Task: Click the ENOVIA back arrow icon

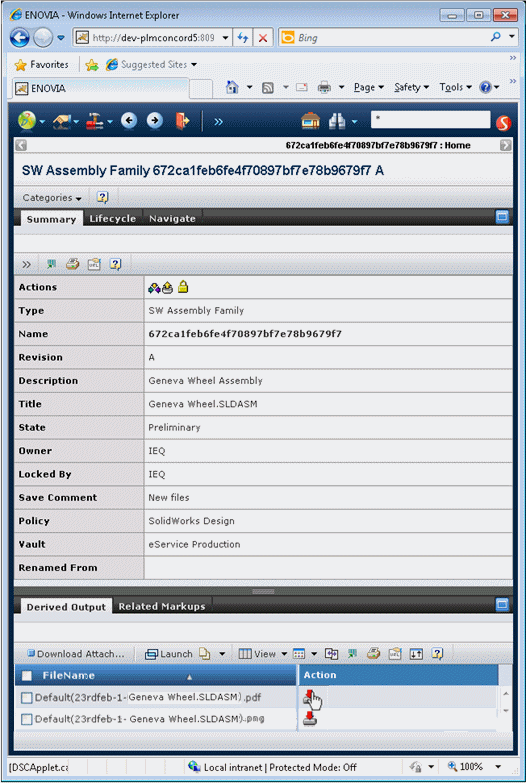Action: tap(129, 121)
